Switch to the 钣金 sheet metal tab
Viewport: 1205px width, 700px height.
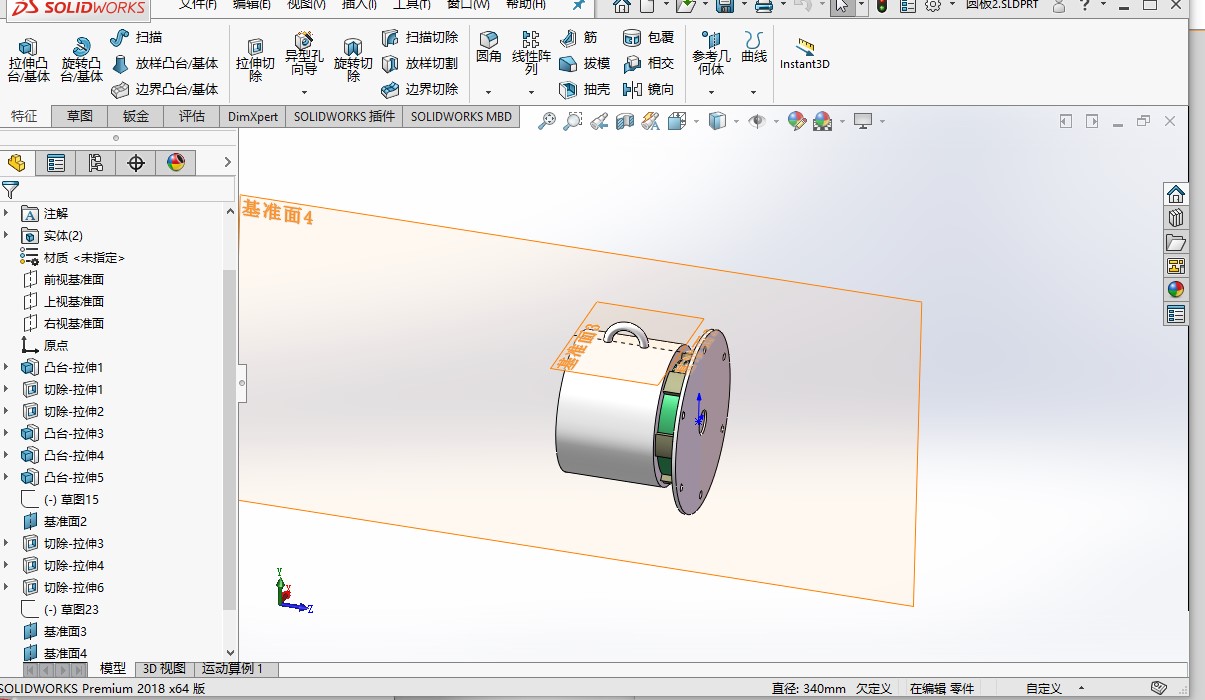(x=136, y=116)
